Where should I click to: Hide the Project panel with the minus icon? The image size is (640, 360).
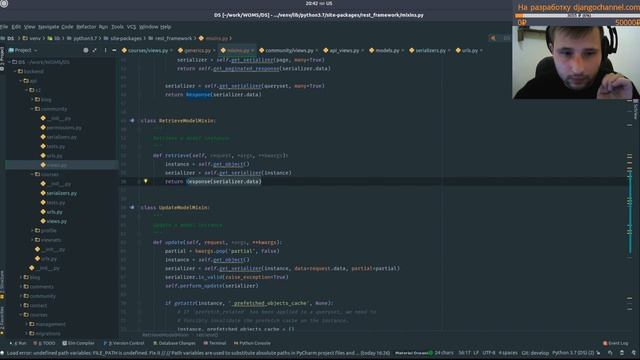(114, 50)
